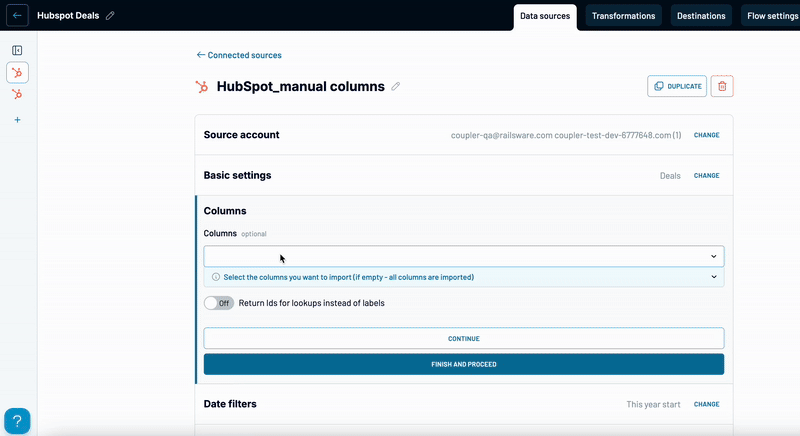Click the info icon in columns hint
Viewport: 800px width, 436px height.
point(216,277)
